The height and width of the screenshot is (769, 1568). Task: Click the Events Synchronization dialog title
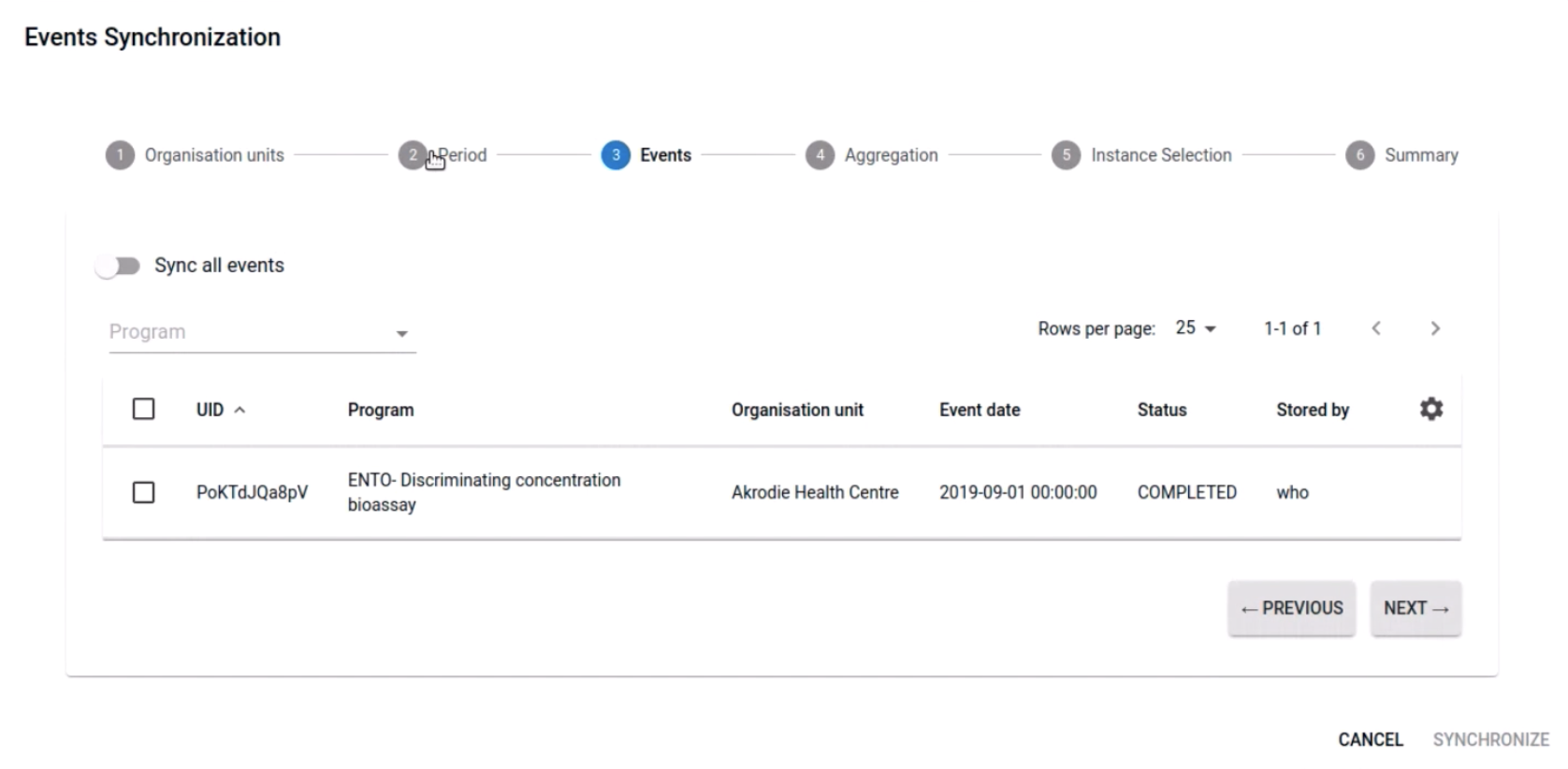click(152, 37)
